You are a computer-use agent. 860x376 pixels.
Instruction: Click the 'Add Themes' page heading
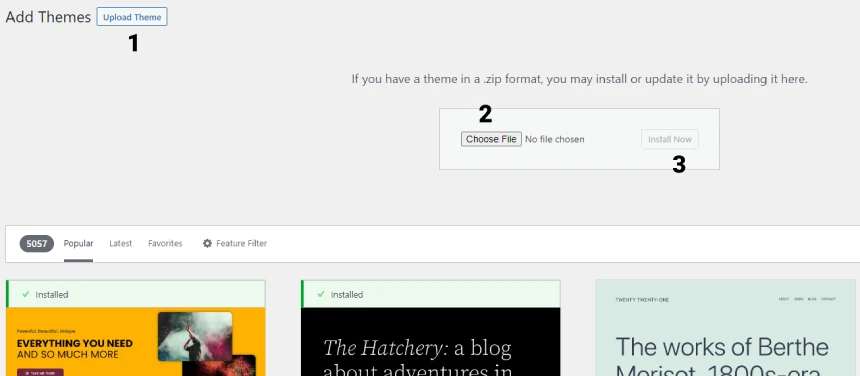[48, 17]
